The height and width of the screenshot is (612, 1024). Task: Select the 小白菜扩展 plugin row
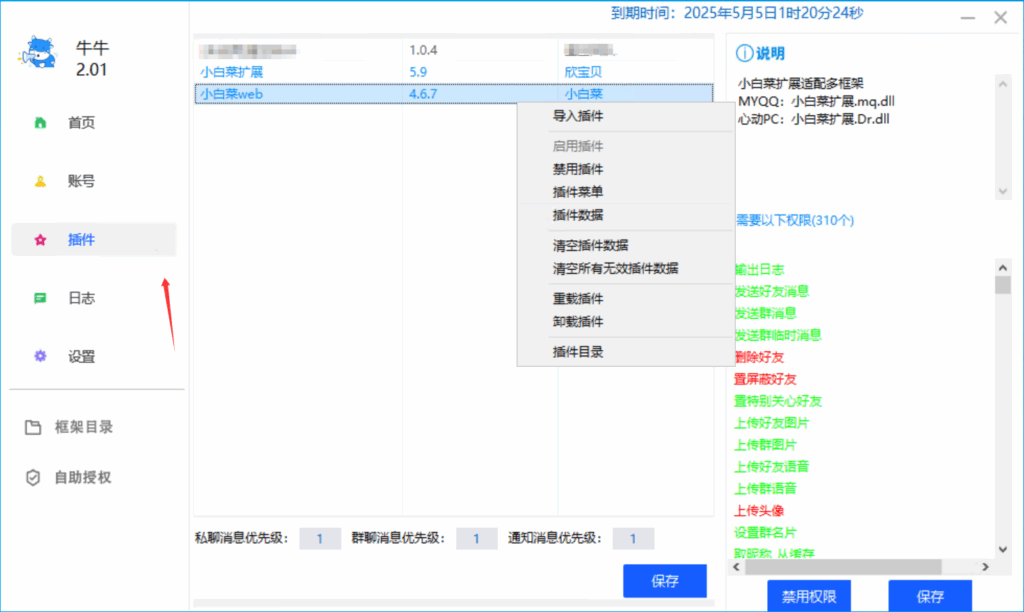click(x=454, y=72)
